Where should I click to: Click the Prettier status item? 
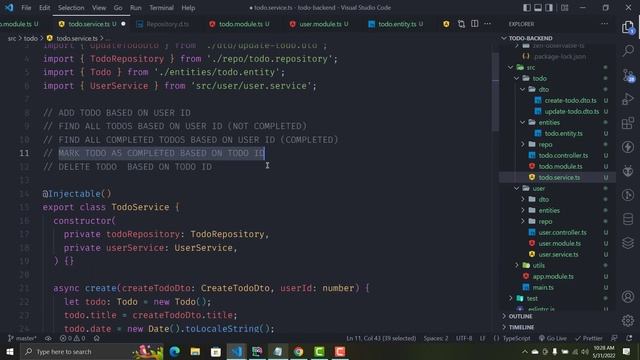(589, 338)
